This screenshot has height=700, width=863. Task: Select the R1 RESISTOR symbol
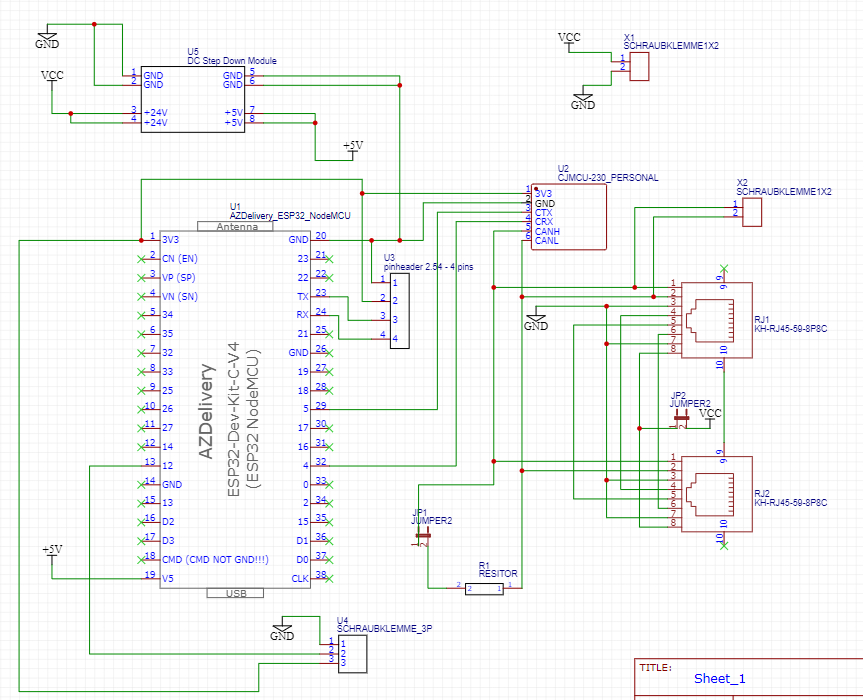point(484,588)
